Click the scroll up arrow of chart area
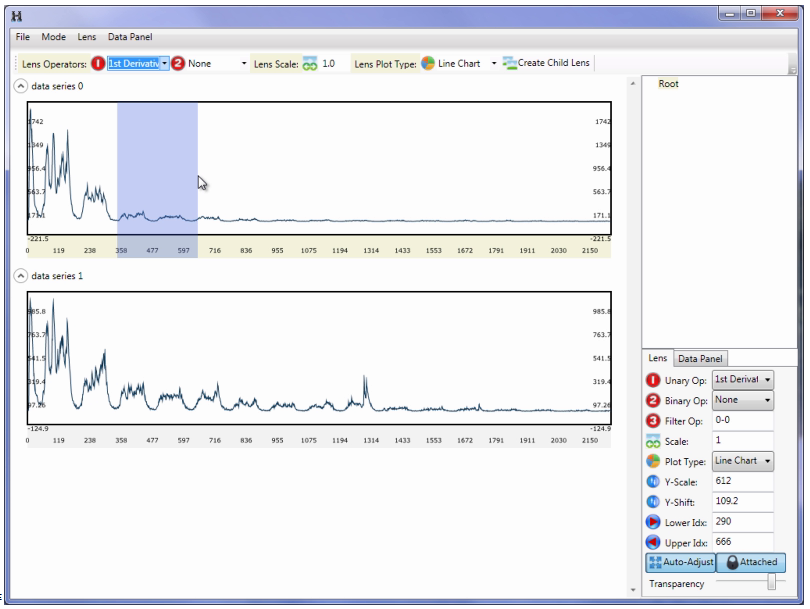Image resolution: width=810 pixels, height=609 pixels. tap(633, 83)
